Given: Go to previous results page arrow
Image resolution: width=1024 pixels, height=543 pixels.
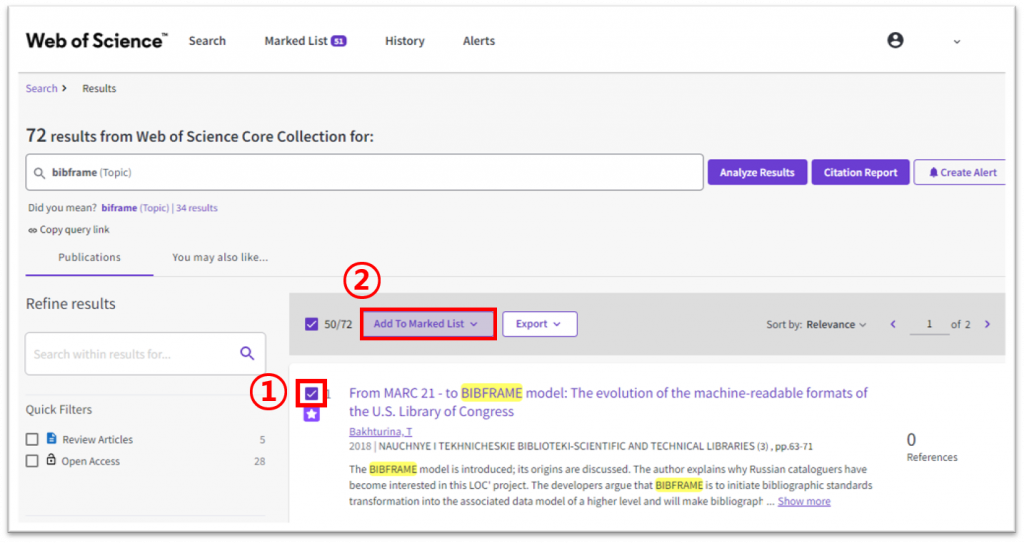Looking at the screenshot, I should (893, 324).
